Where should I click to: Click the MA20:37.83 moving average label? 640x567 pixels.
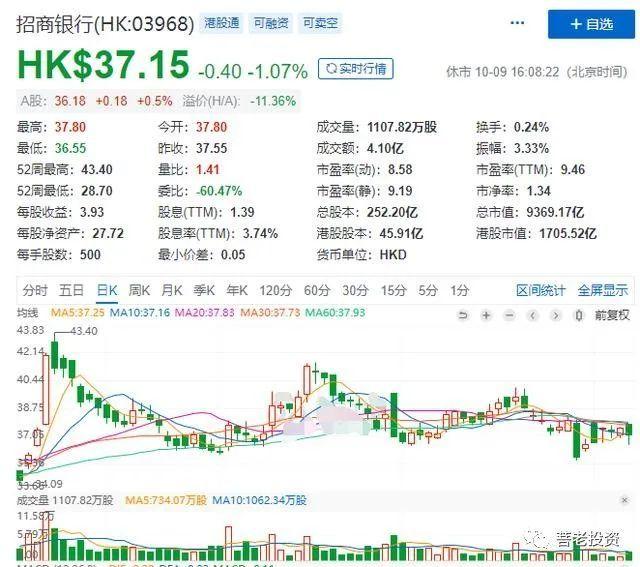205,313
